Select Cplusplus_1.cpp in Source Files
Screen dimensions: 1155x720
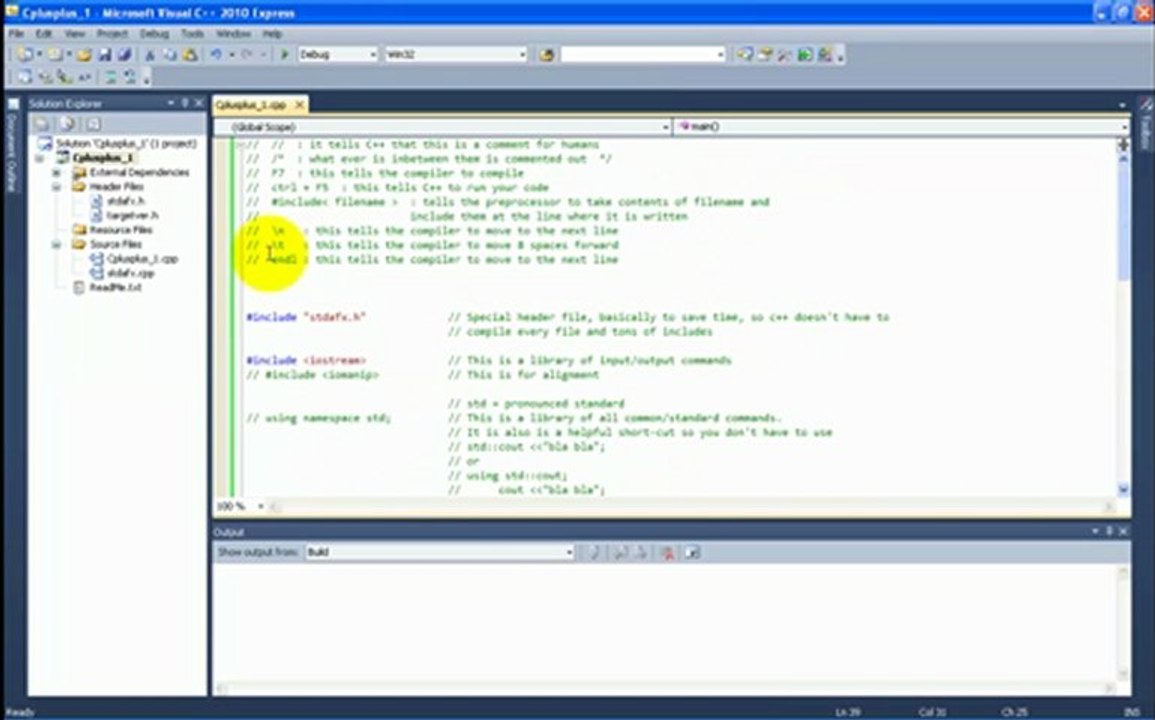[142, 259]
